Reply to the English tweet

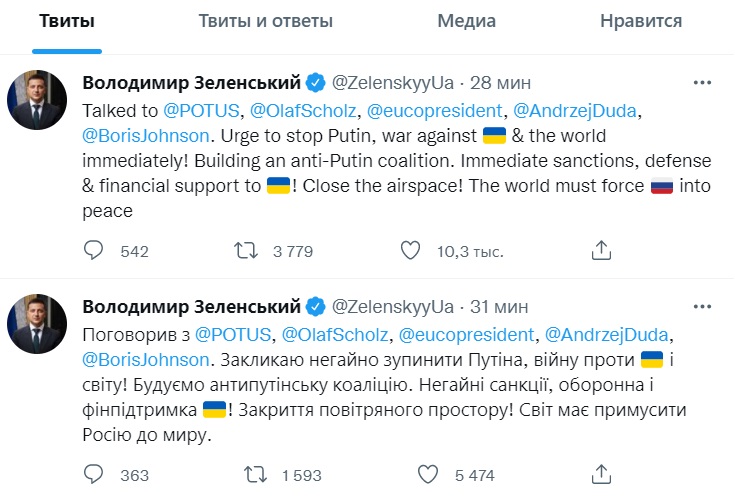pyautogui.click(x=93, y=250)
